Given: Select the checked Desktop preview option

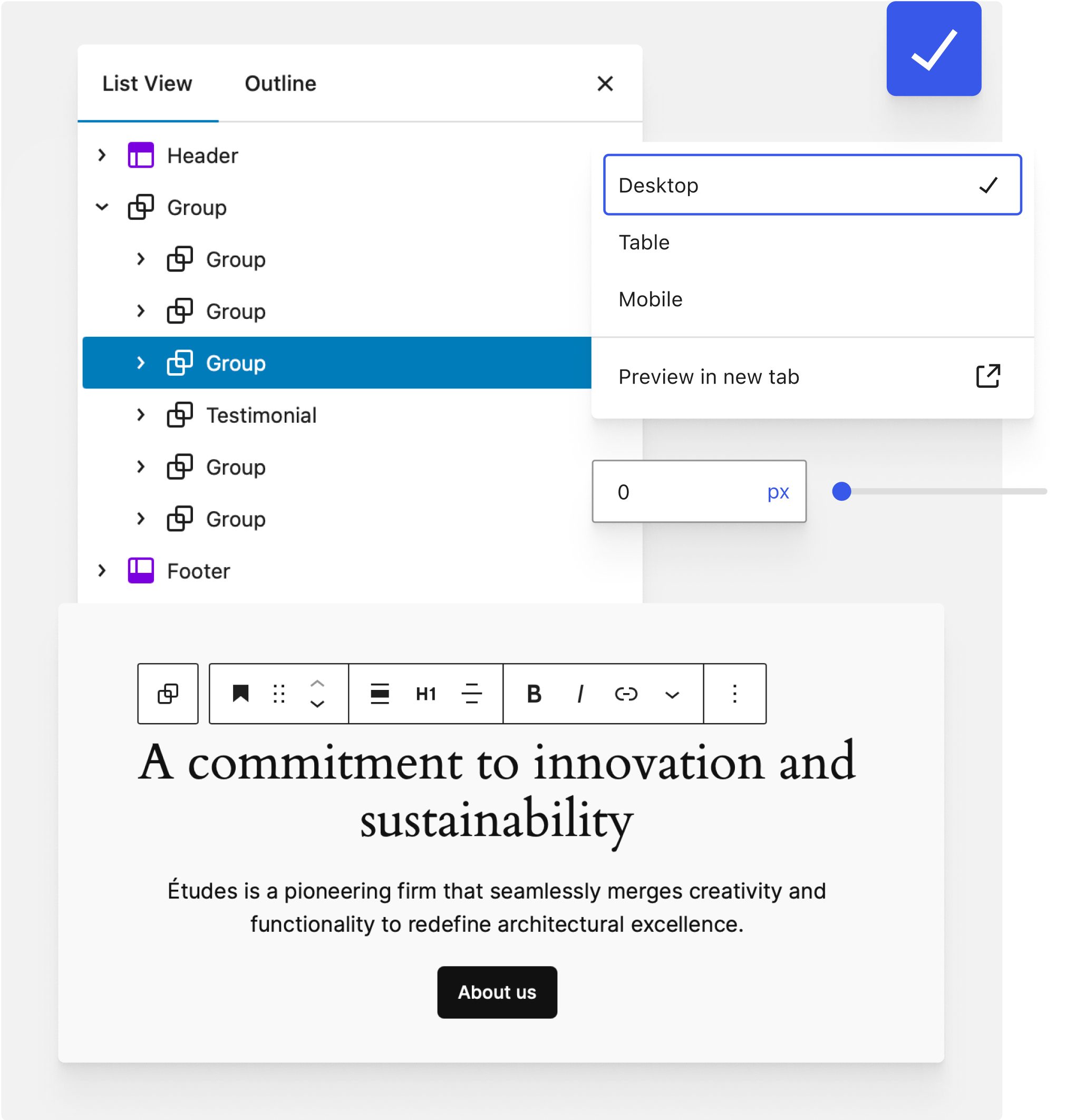Looking at the screenshot, I should (812, 184).
